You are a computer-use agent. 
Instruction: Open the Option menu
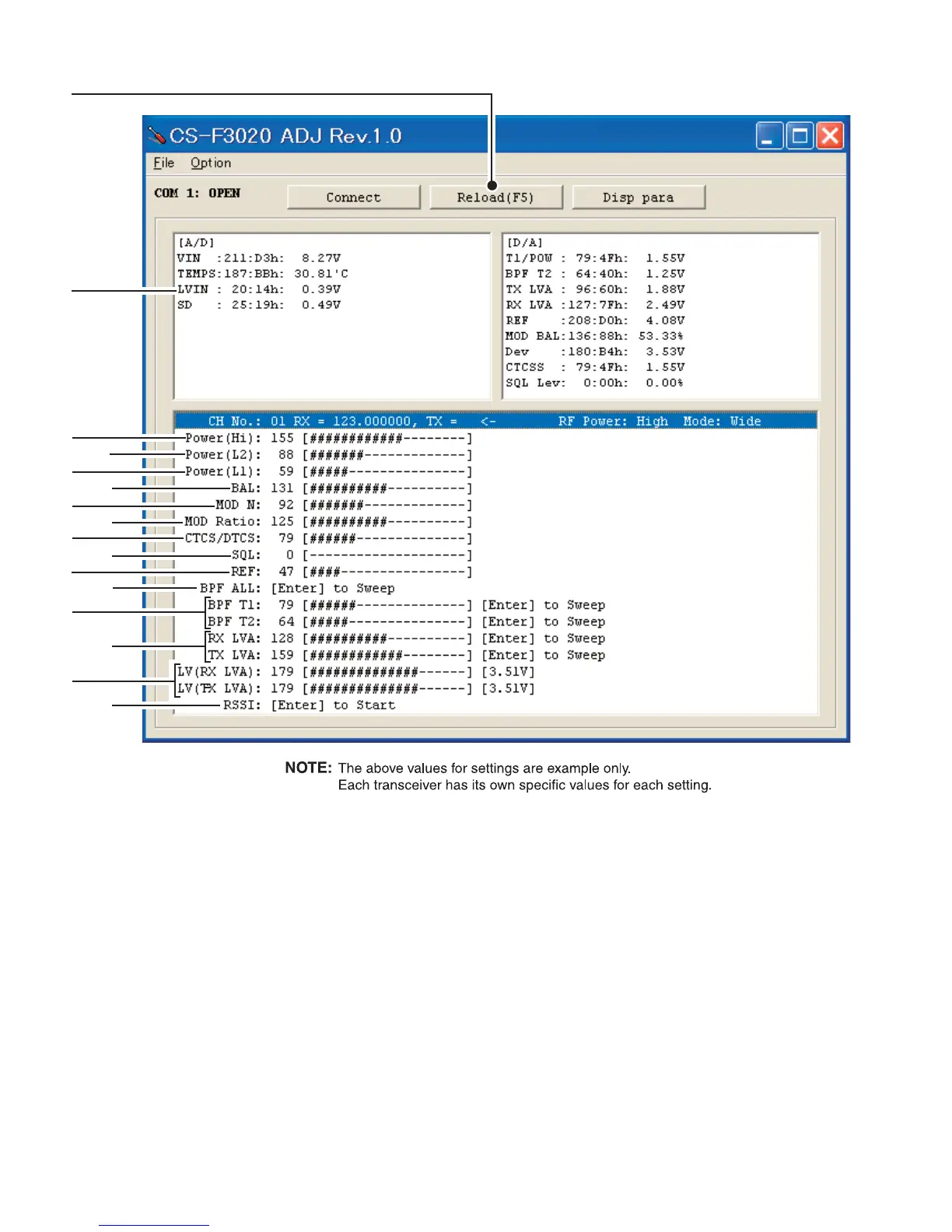pyautogui.click(x=211, y=163)
